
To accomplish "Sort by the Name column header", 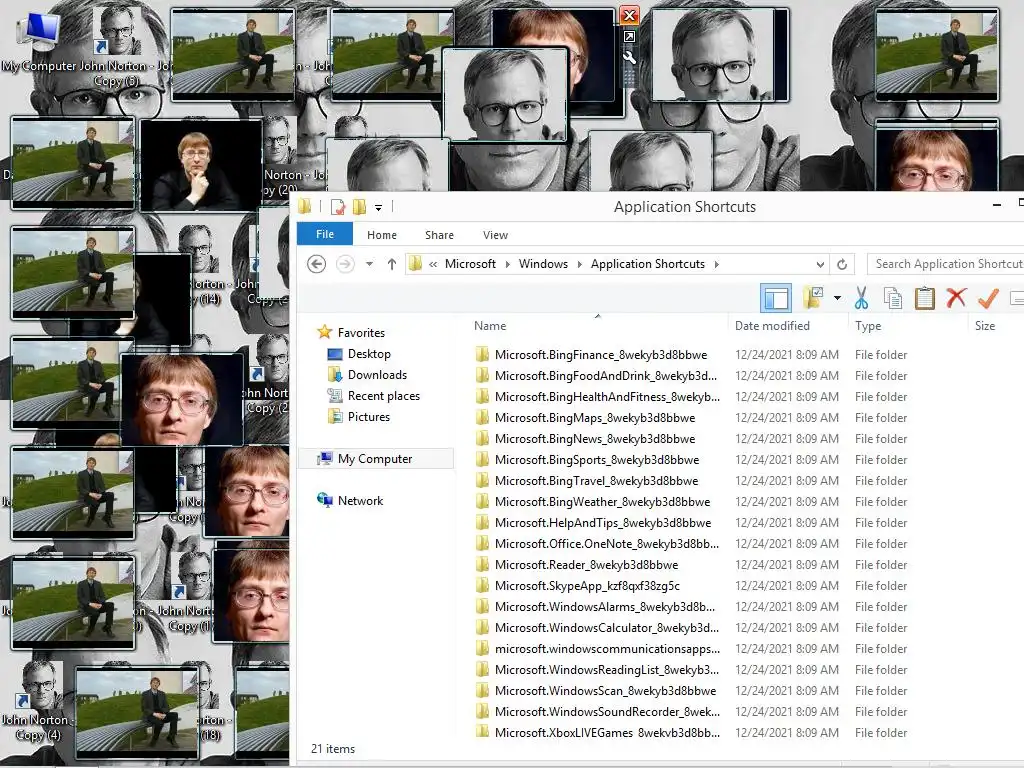I will [x=490, y=326].
